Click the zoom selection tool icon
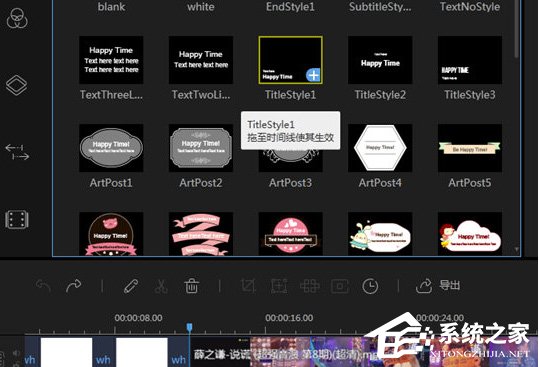The image size is (539, 367). click(x=279, y=286)
